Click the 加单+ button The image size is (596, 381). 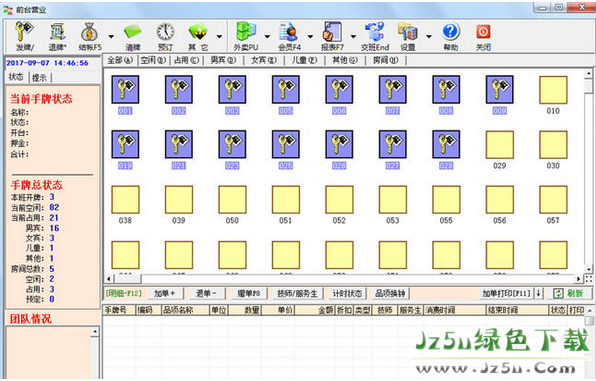click(x=165, y=293)
